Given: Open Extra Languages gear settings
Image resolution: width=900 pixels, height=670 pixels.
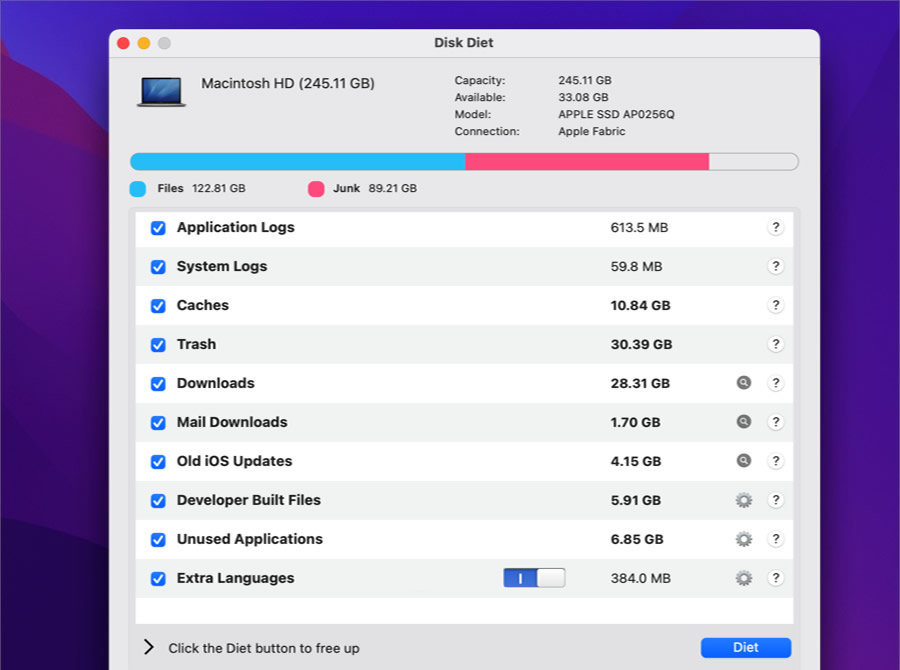Looking at the screenshot, I should tap(744, 578).
